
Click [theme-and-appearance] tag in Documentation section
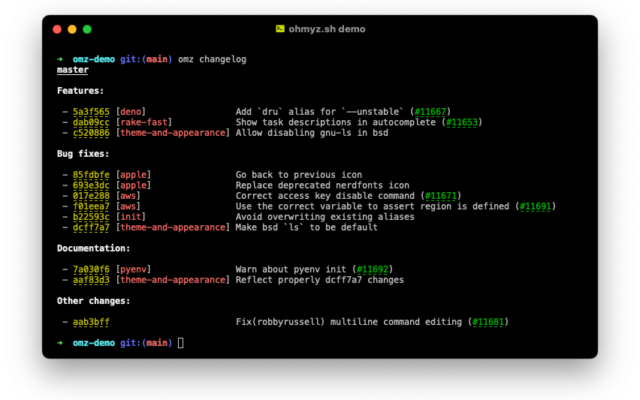point(173,280)
